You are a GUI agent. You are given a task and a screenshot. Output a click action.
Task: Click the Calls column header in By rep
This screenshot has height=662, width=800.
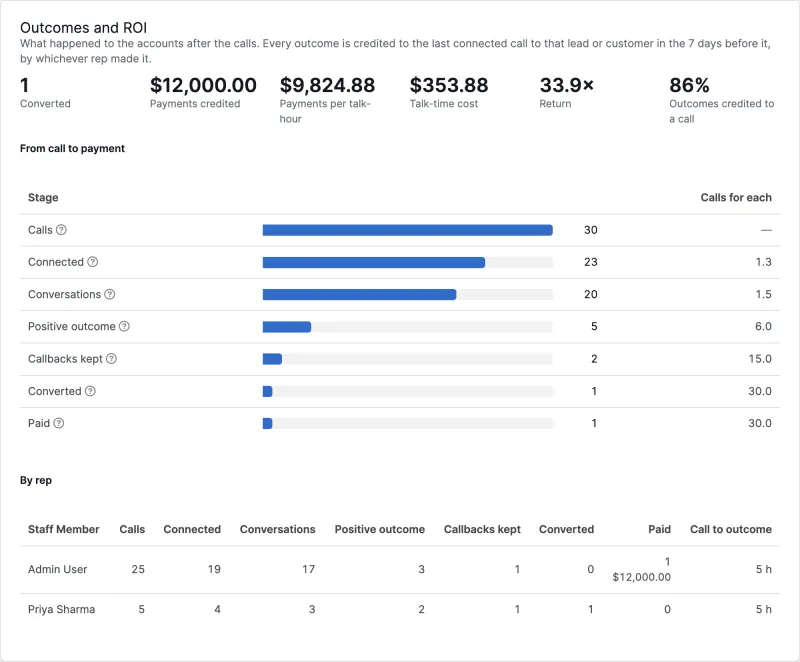coord(132,529)
